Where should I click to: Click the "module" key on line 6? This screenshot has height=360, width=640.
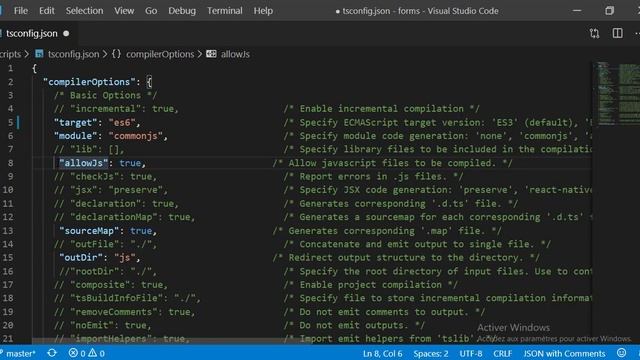(76, 136)
